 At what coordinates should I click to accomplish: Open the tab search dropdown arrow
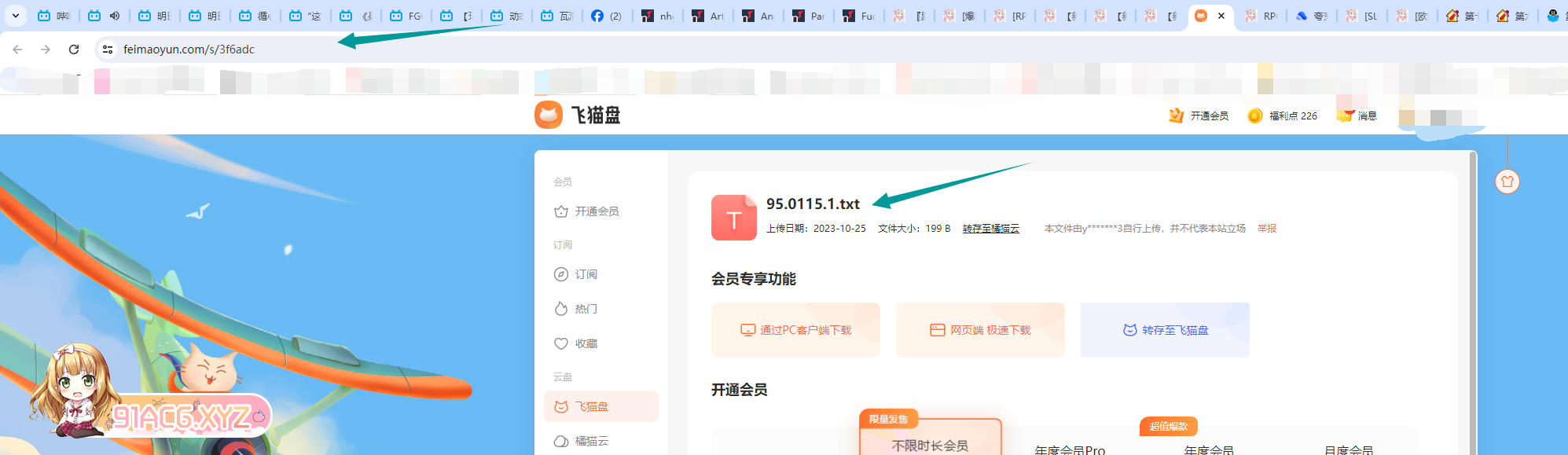16,16
